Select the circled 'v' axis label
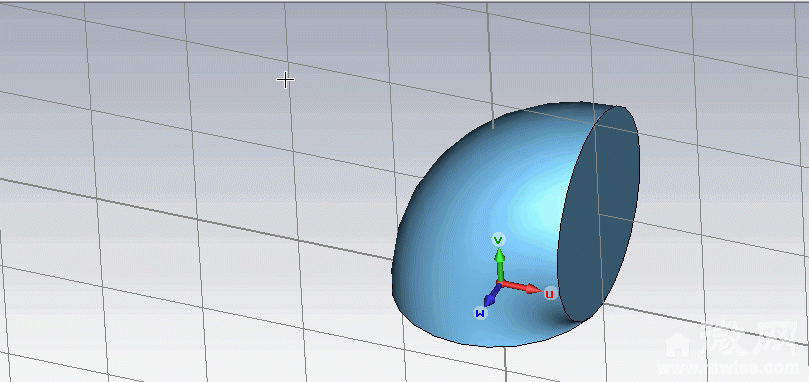This screenshot has width=809, height=382. (498, 240)
